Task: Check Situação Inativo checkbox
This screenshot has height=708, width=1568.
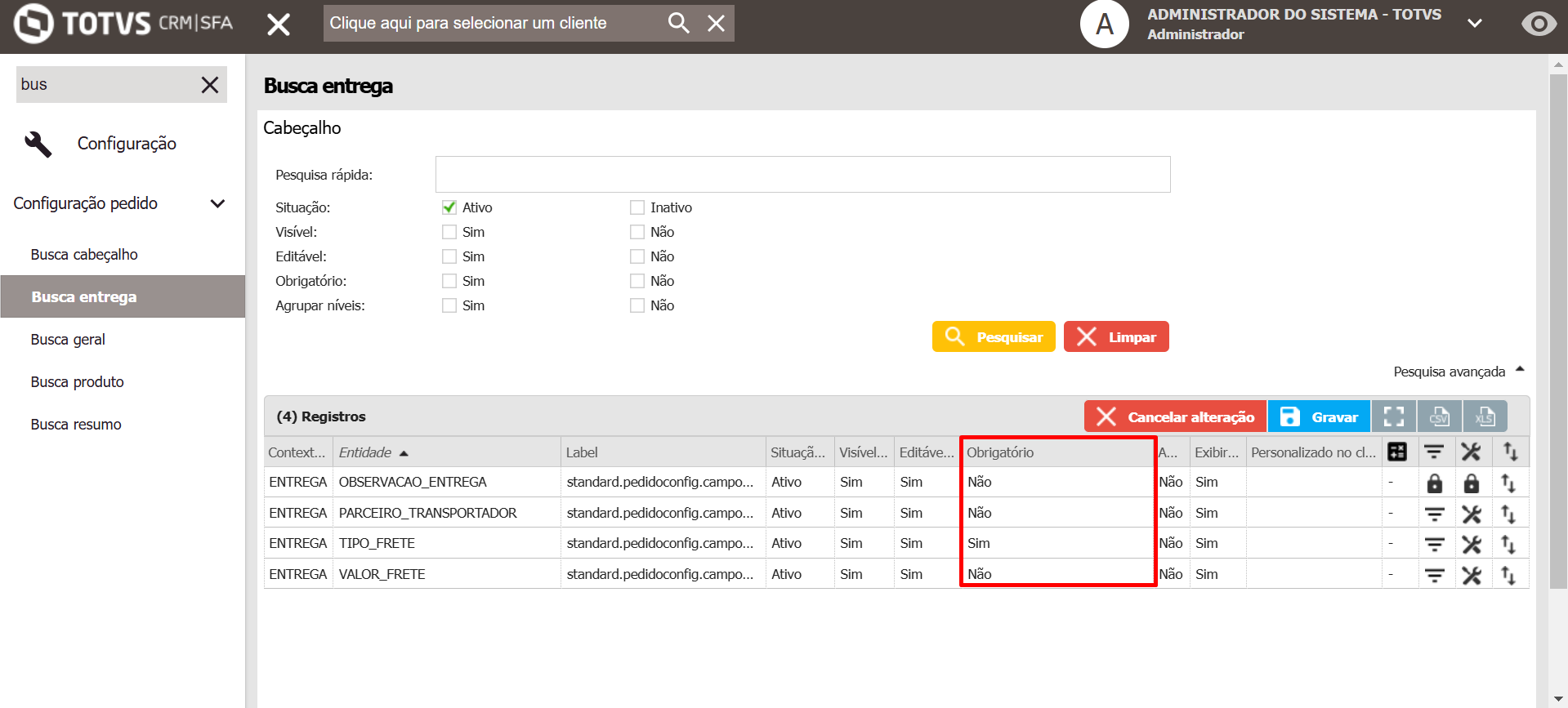Action: point(637,207)
